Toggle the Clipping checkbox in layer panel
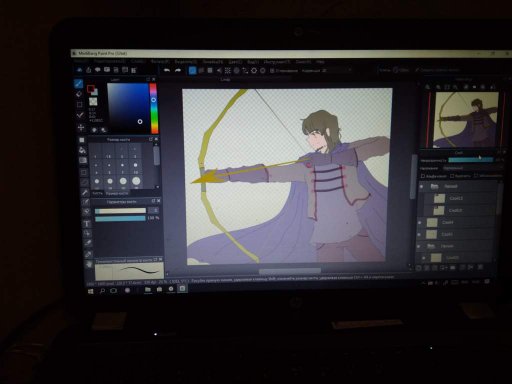Screen dimensions: 512x384 pos(452,176)
